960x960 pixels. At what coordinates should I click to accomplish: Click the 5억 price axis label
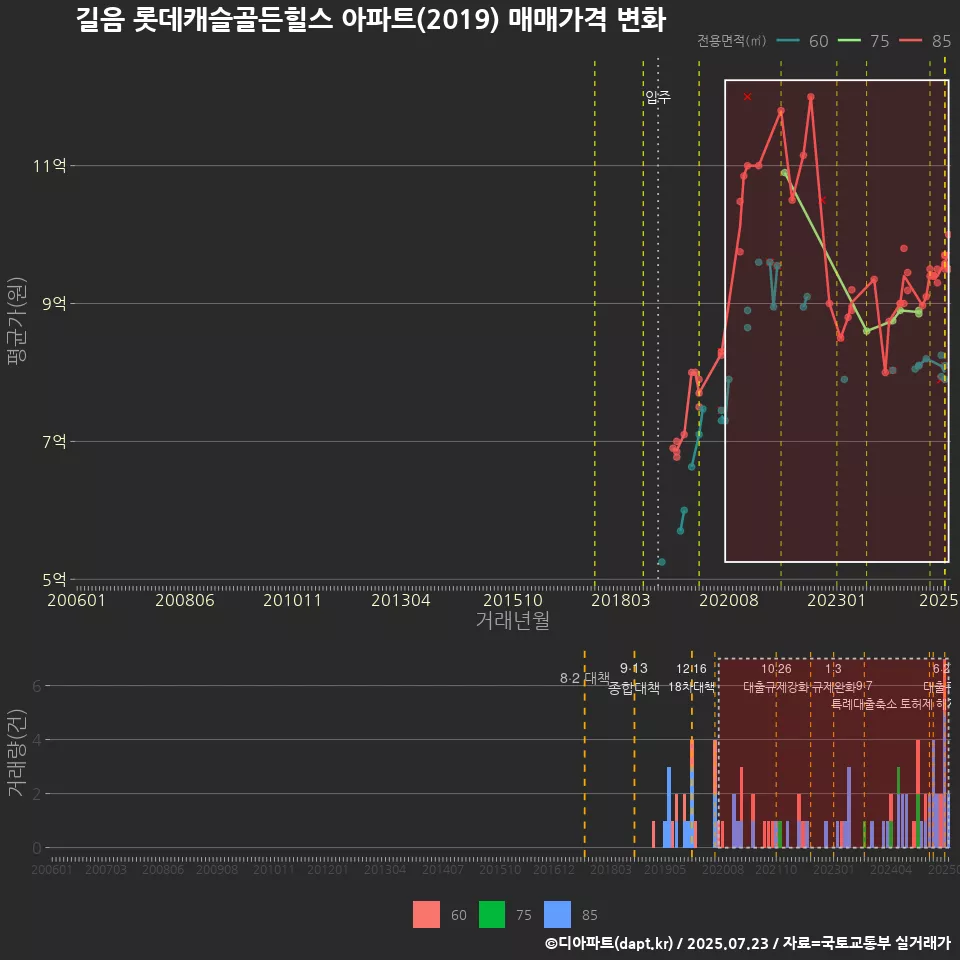click(x=54, y=579)
